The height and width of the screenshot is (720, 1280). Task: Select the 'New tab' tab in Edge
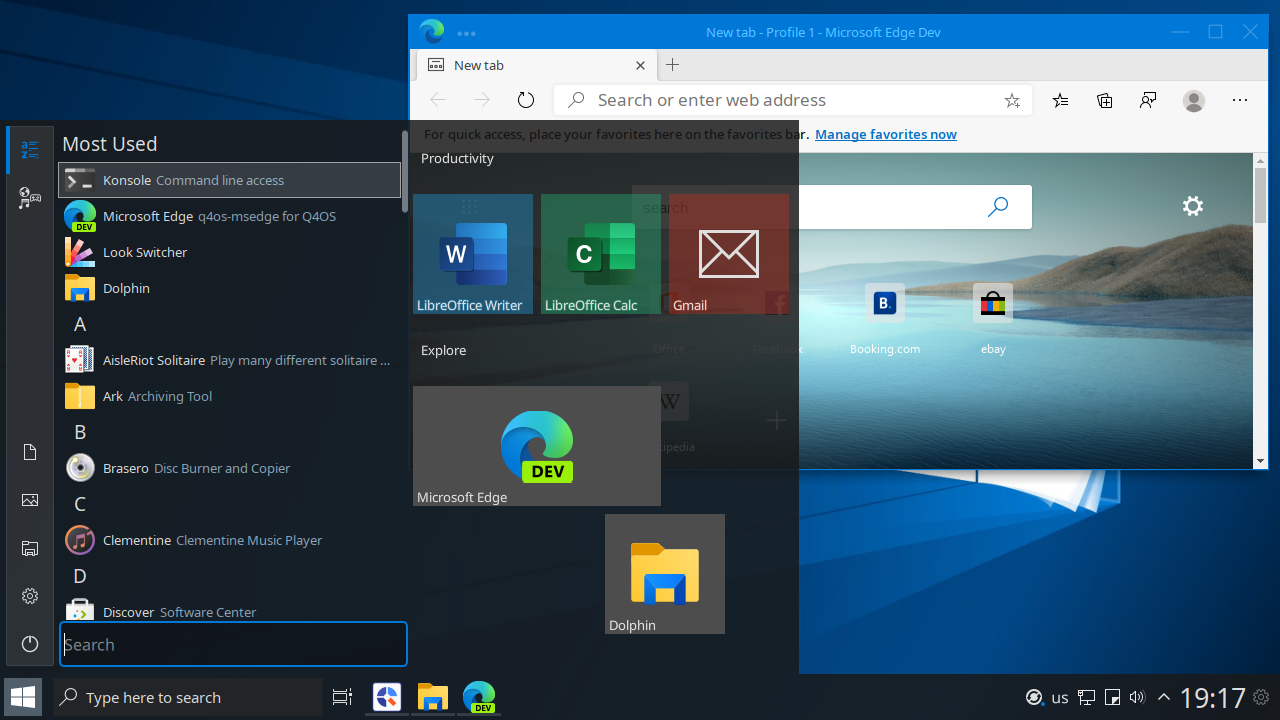[x=535, y=65]
